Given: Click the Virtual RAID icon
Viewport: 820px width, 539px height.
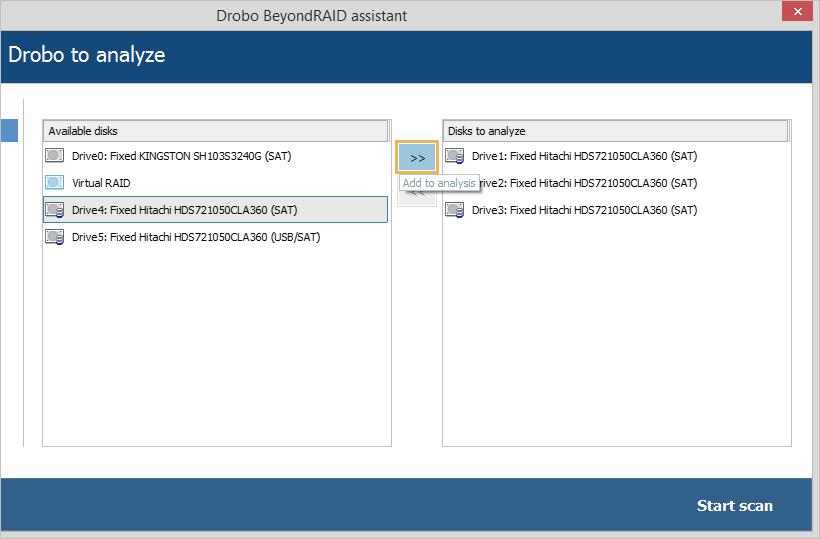Looking at the screenshot, I should pos(55,183).
